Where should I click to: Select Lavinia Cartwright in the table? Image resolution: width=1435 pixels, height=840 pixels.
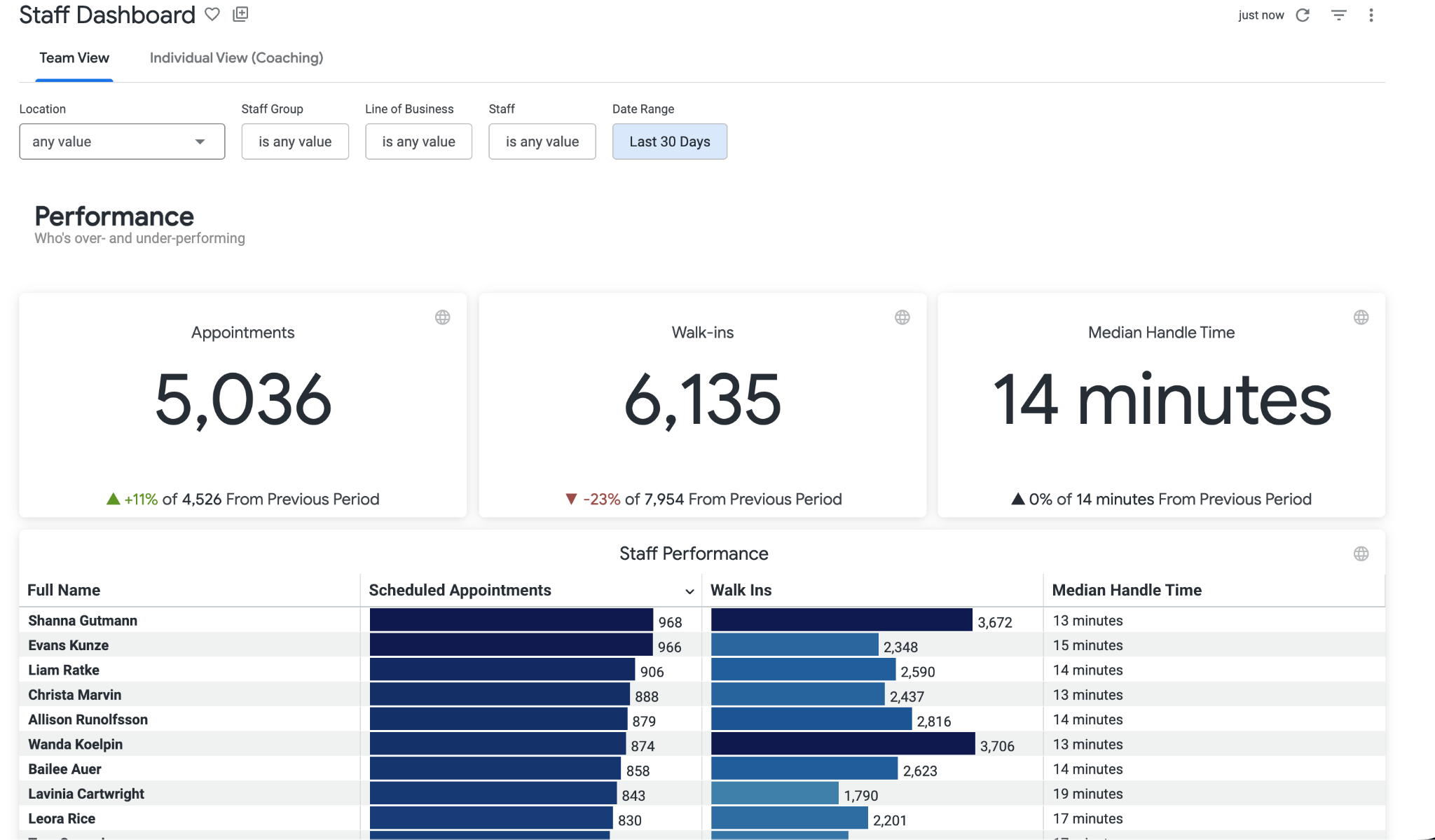[86, 794]
